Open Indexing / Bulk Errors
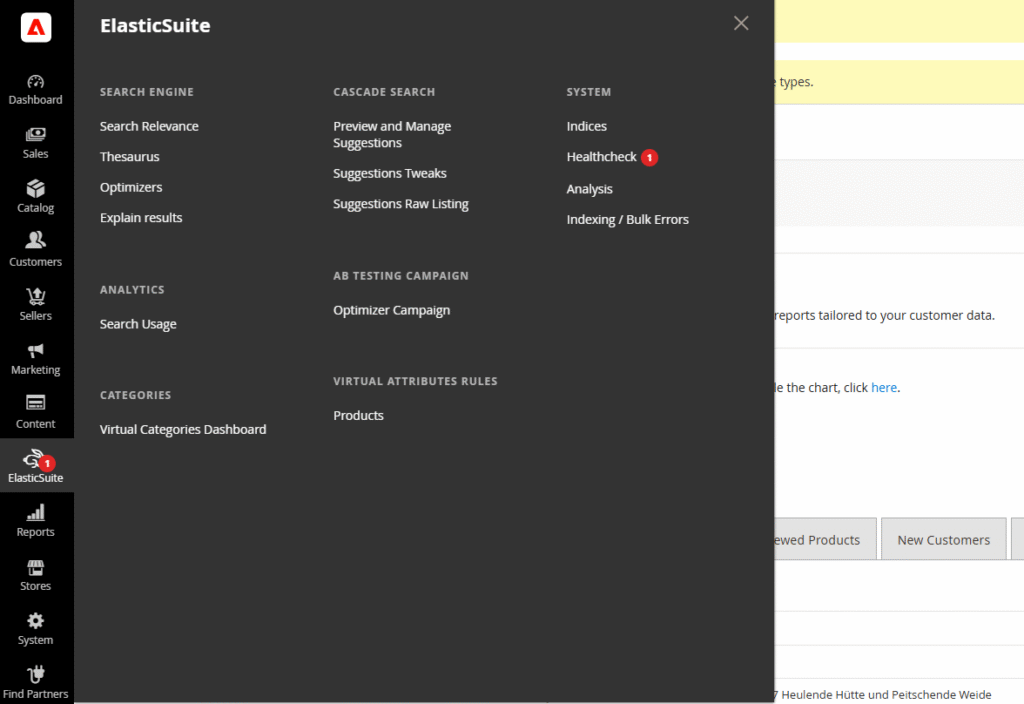This screenshot has height=704, width=1024. (627, 219)
